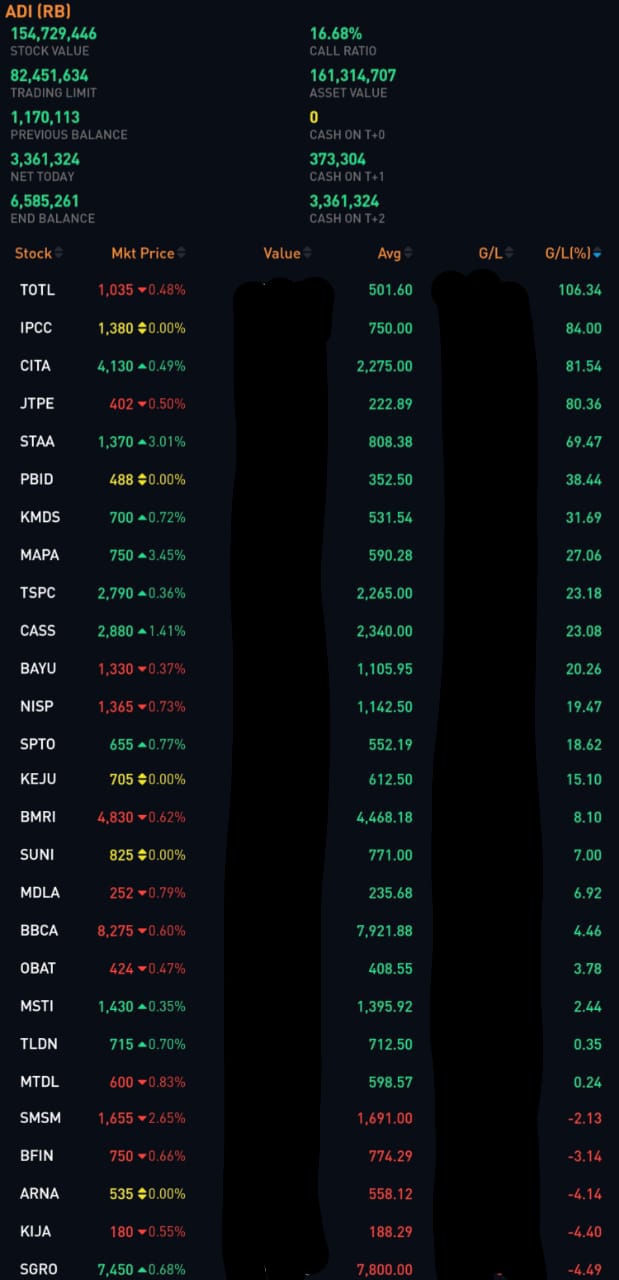
Task: Click the green up arrow in STAA row
Action: pyautogui.click(x=142, y=442)
